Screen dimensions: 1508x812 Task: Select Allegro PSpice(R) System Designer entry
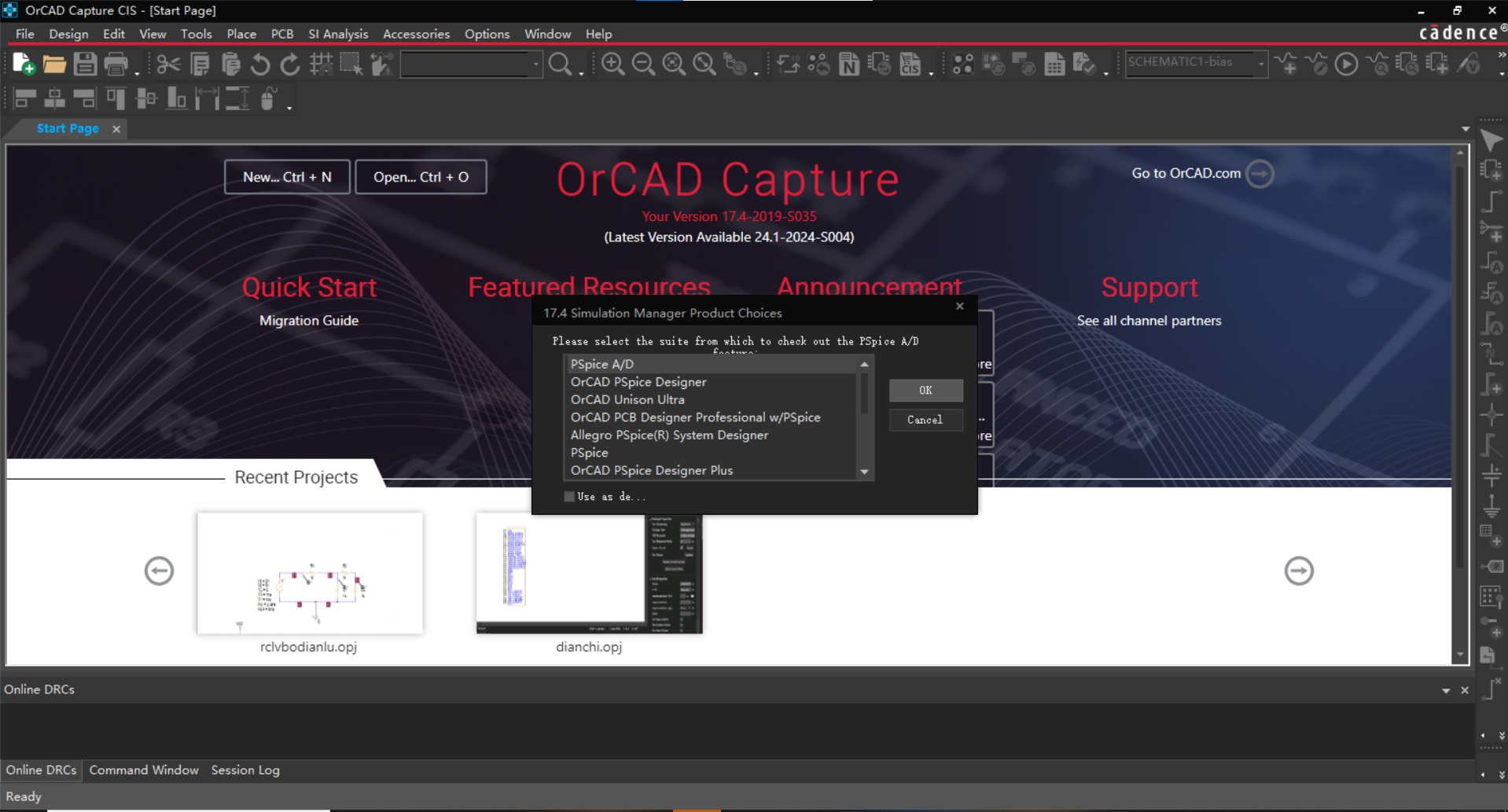[711, 435]
